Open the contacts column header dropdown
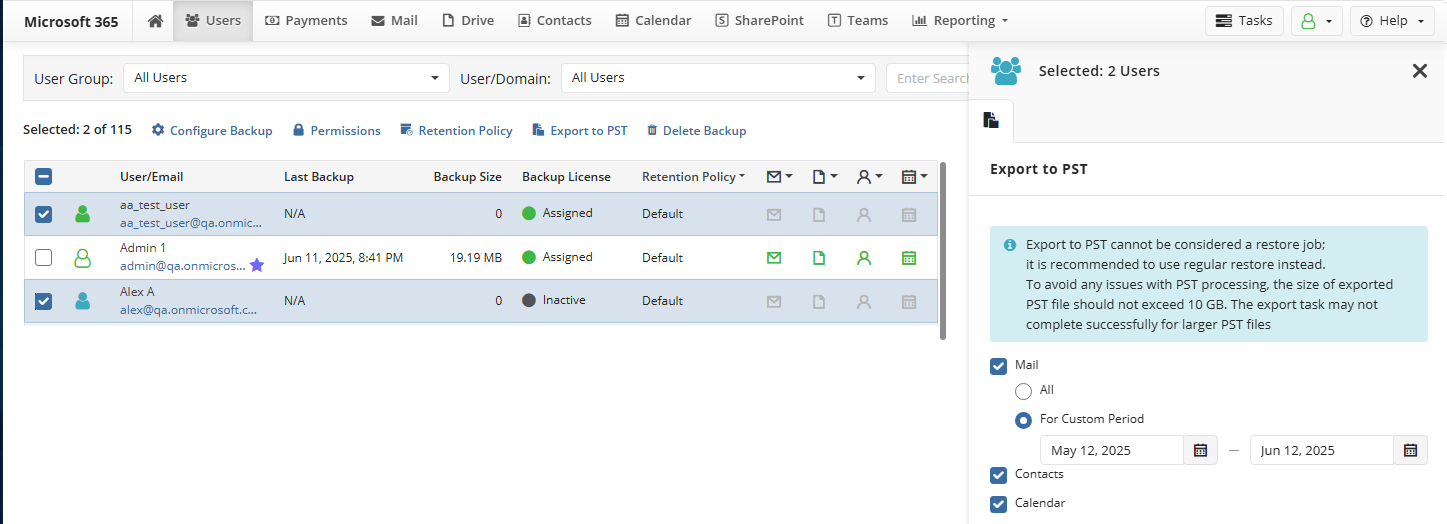Viewport: 1447px width, 524px height. point(869,177)
